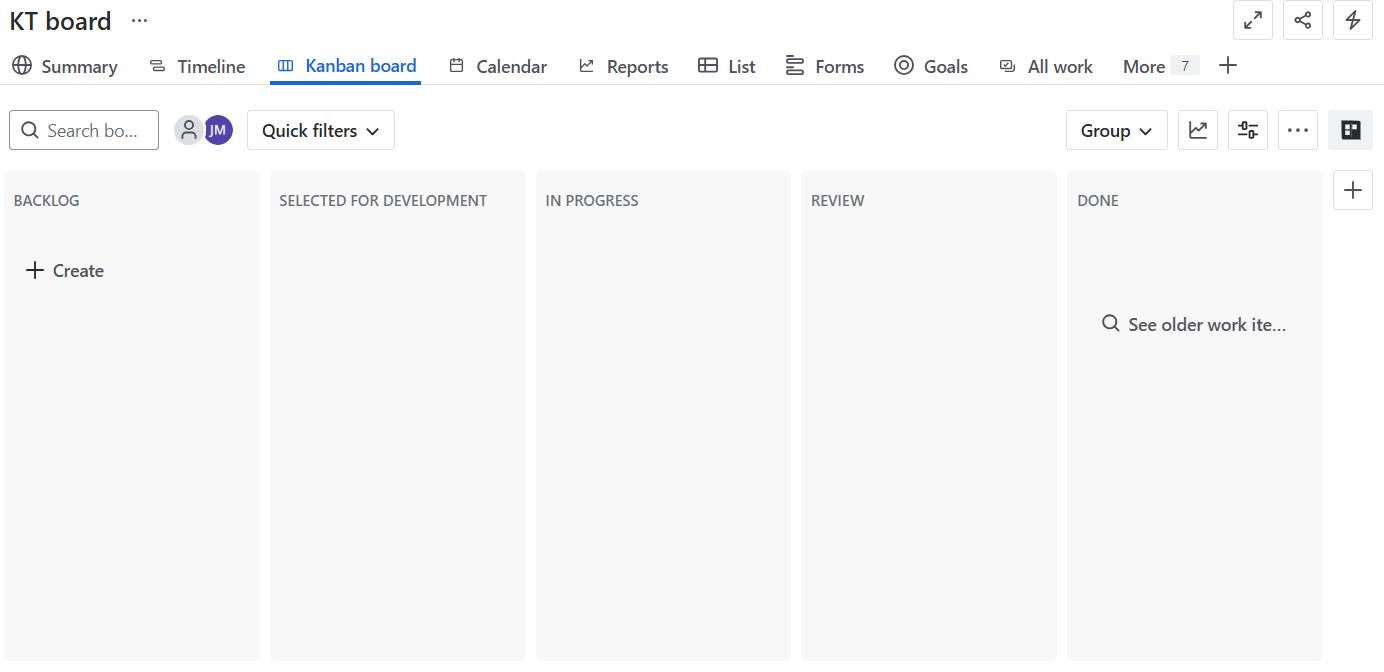1384x672 pixels.
Task: Open automation lightning bolt menu
Action: pyautogui.click(x=1352, y=20)
